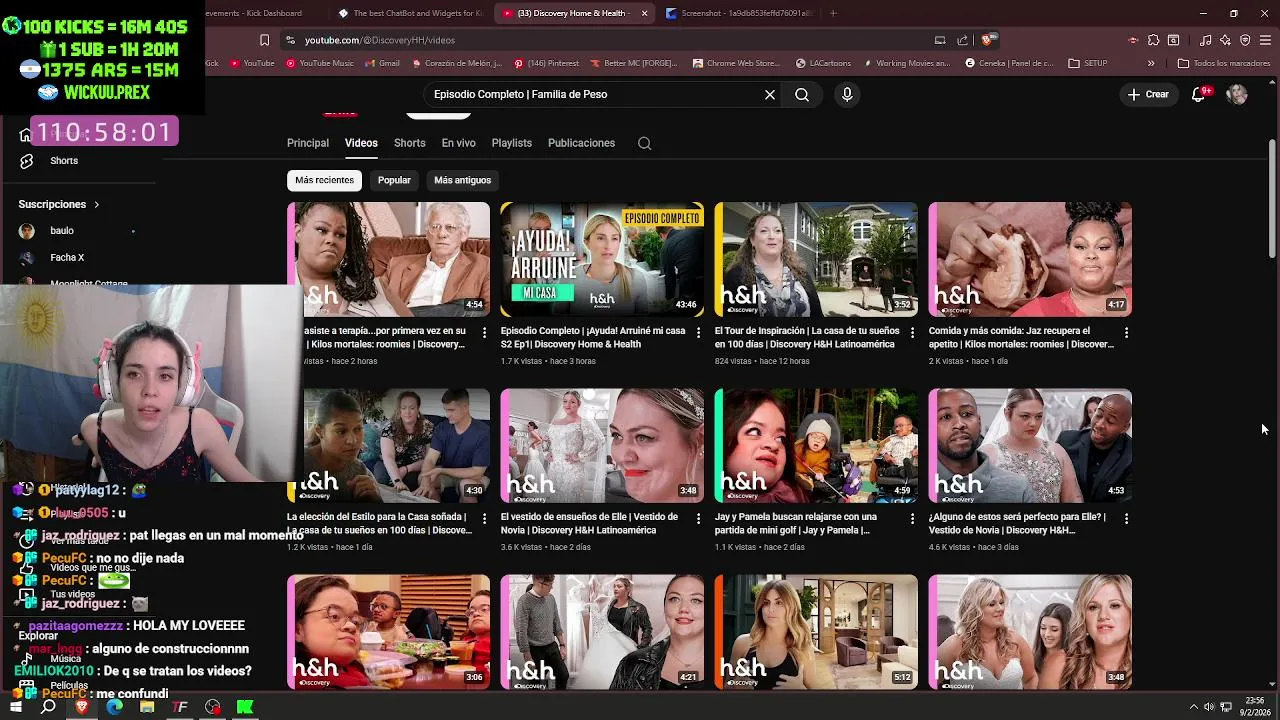Open the Windows Start button

[x=16, y=707]
